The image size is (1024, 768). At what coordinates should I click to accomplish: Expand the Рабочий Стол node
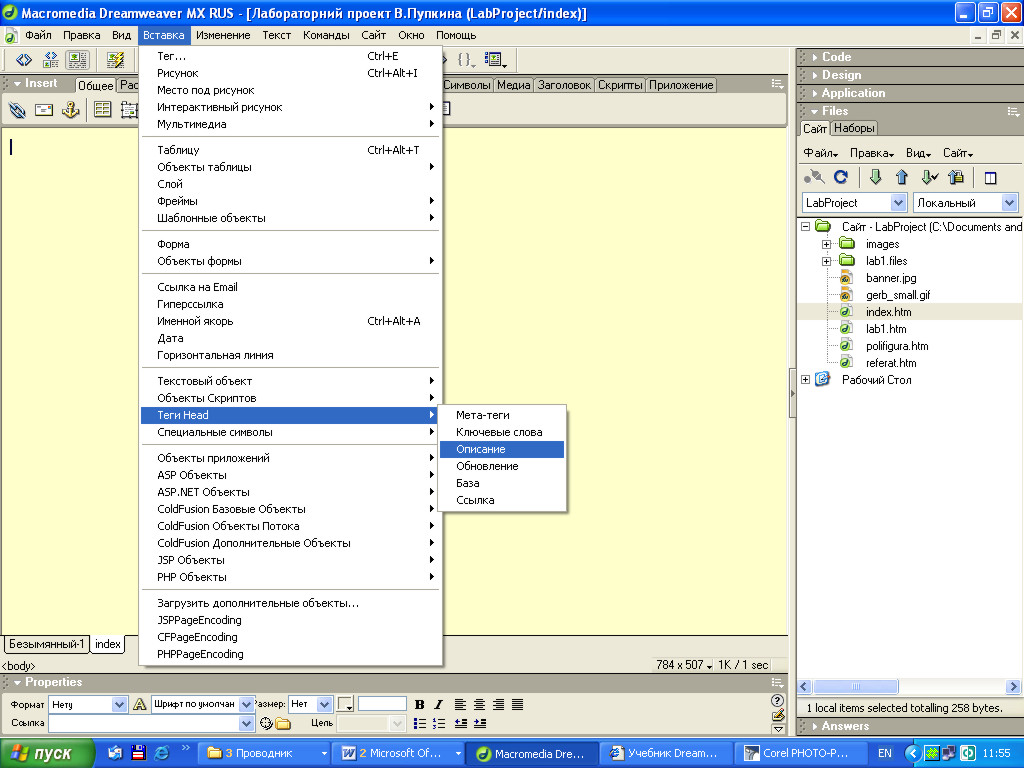point(805,379)
